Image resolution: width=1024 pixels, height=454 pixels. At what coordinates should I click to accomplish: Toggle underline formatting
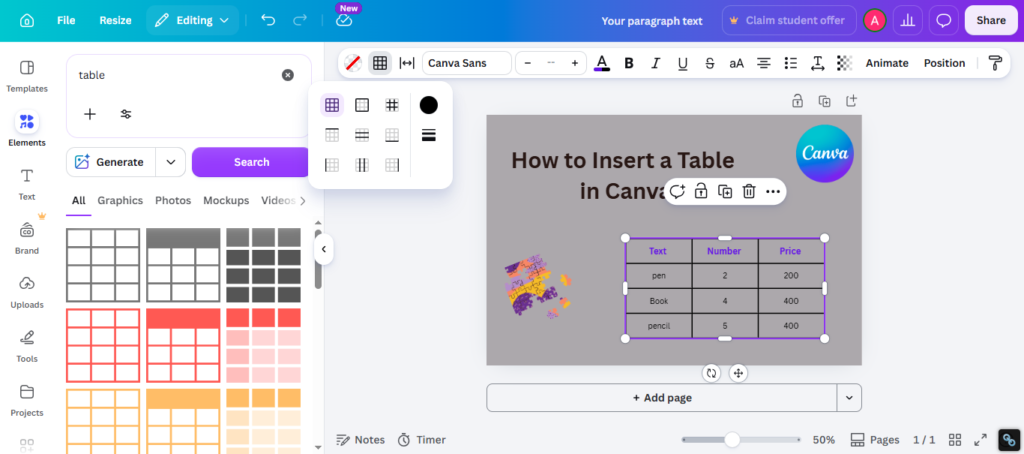pos(682,63)
